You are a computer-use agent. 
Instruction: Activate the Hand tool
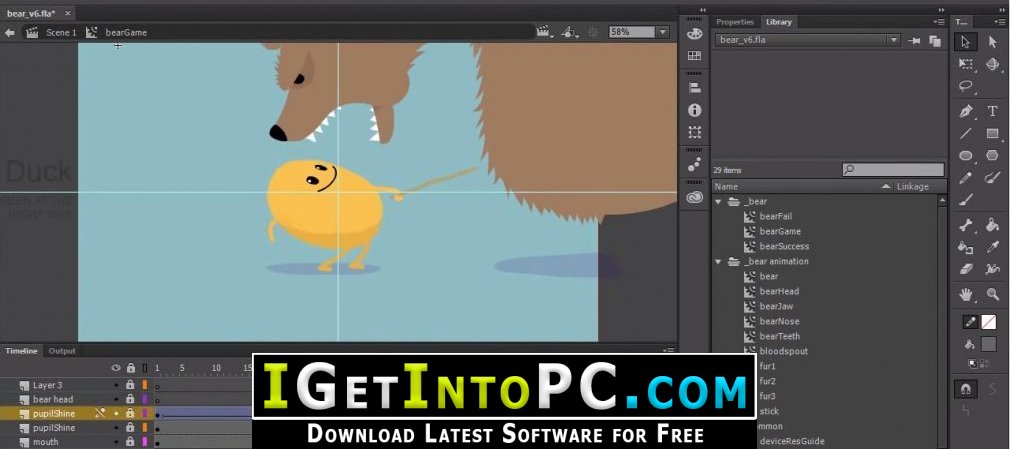coord(966,294)
